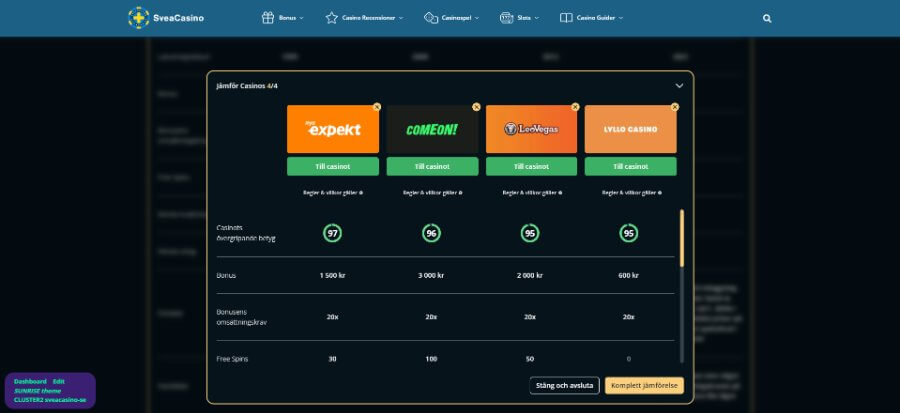Click info icon under Expekt terms
Image resolution: width=900 pixels, height=413 pixels.
(x=360, y=193)
